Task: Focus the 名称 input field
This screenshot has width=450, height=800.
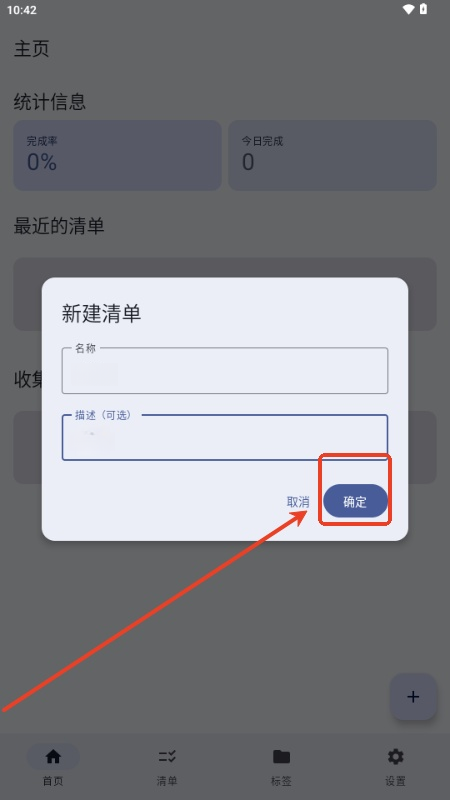Action: [x=225, y=370]
